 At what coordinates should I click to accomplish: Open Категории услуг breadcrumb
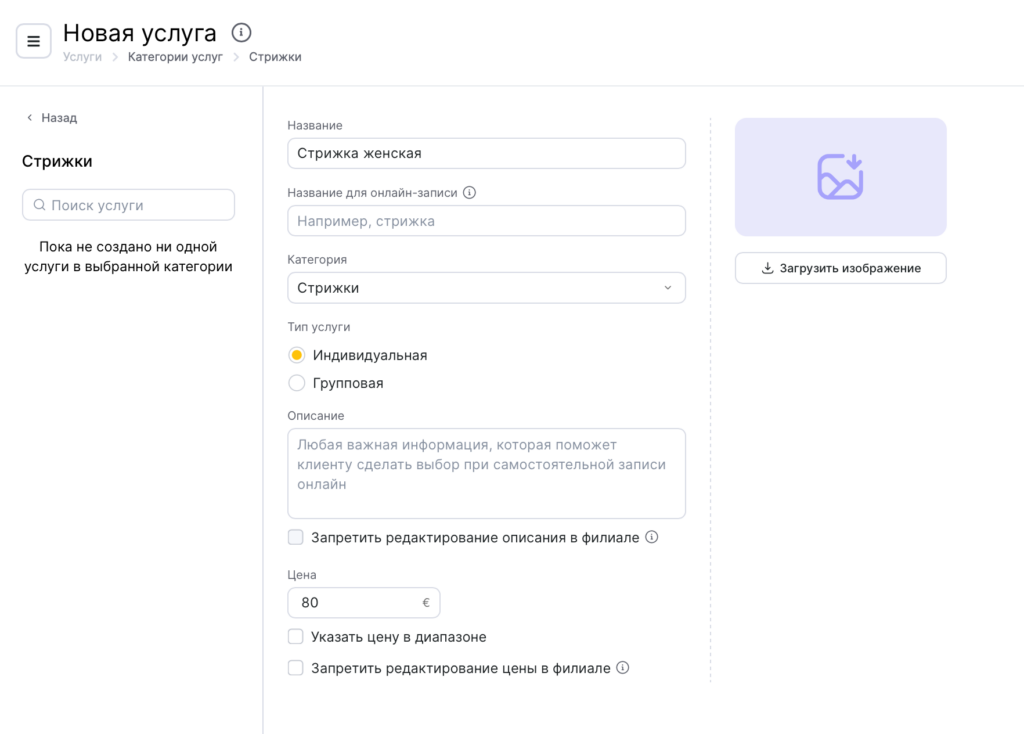point(175,57)
